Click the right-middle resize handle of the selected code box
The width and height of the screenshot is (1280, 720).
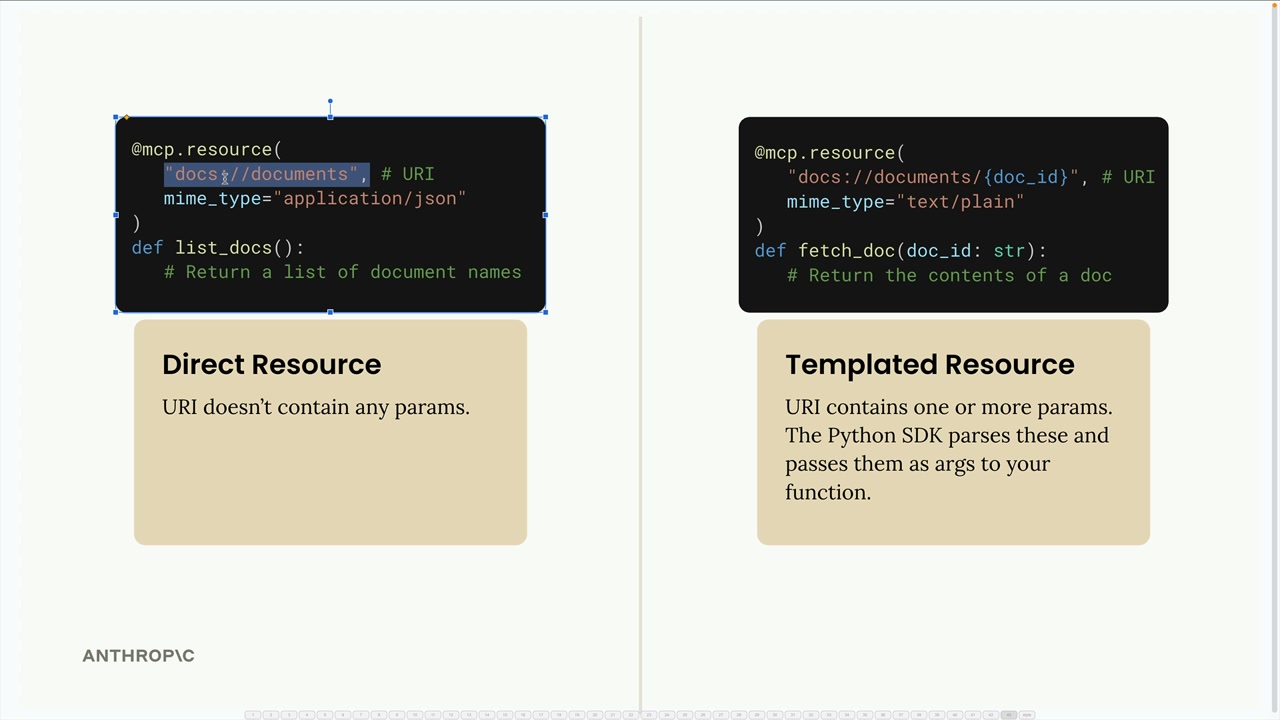coord(545,215)
